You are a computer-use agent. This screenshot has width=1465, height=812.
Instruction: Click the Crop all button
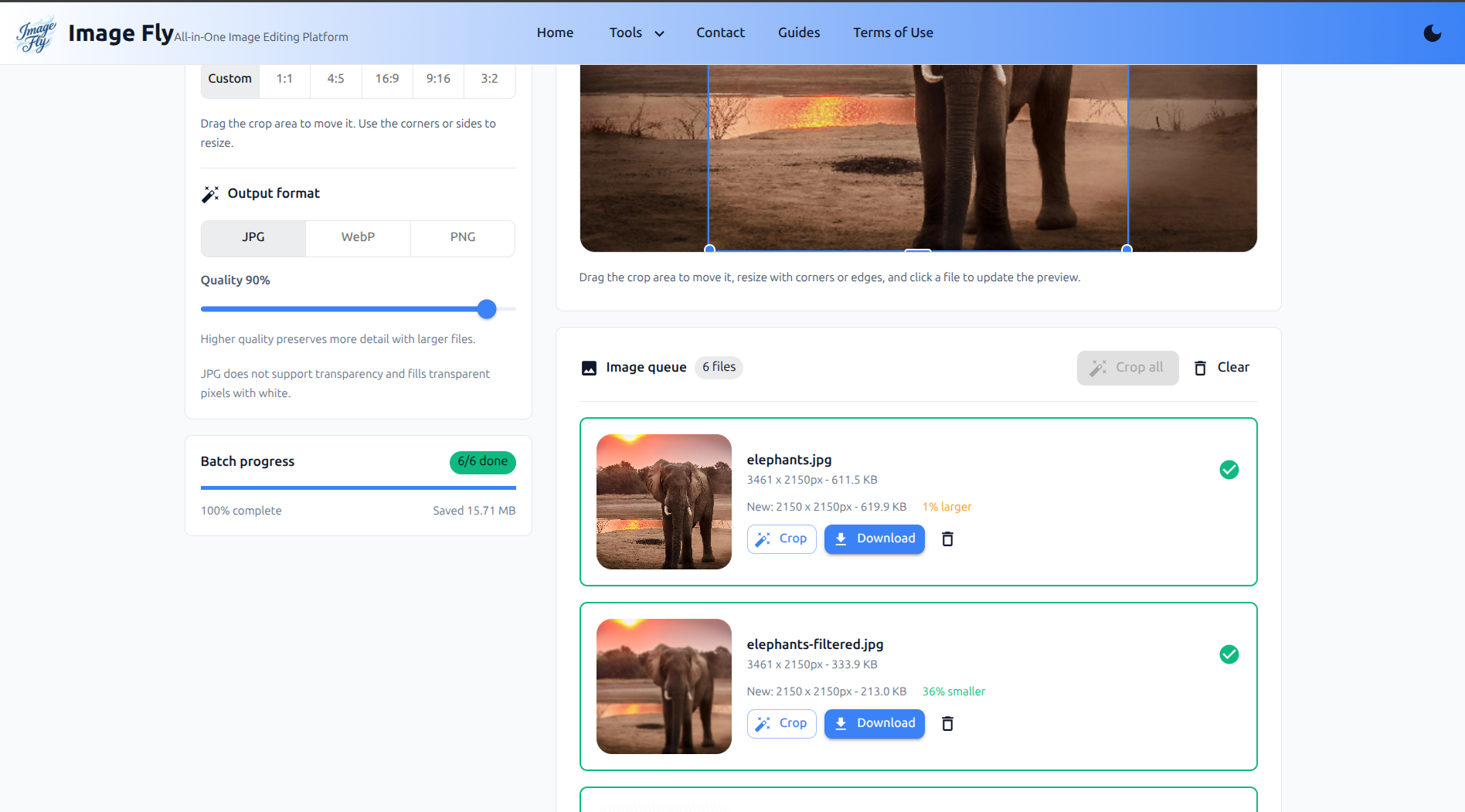(x=1127, y=368)
